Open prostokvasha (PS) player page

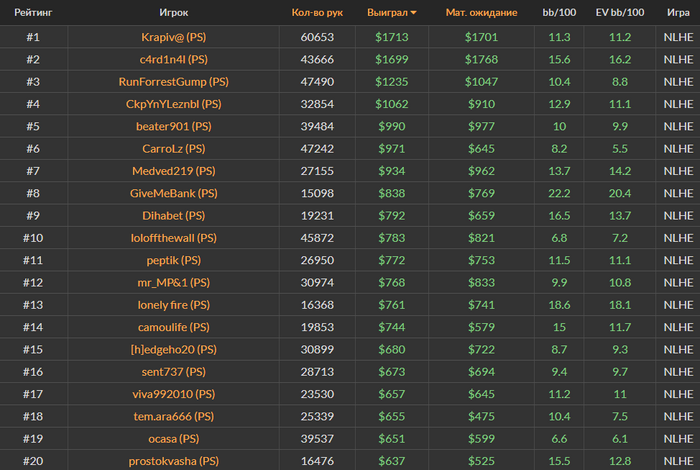pyautogui.click(x=174, y=461)
